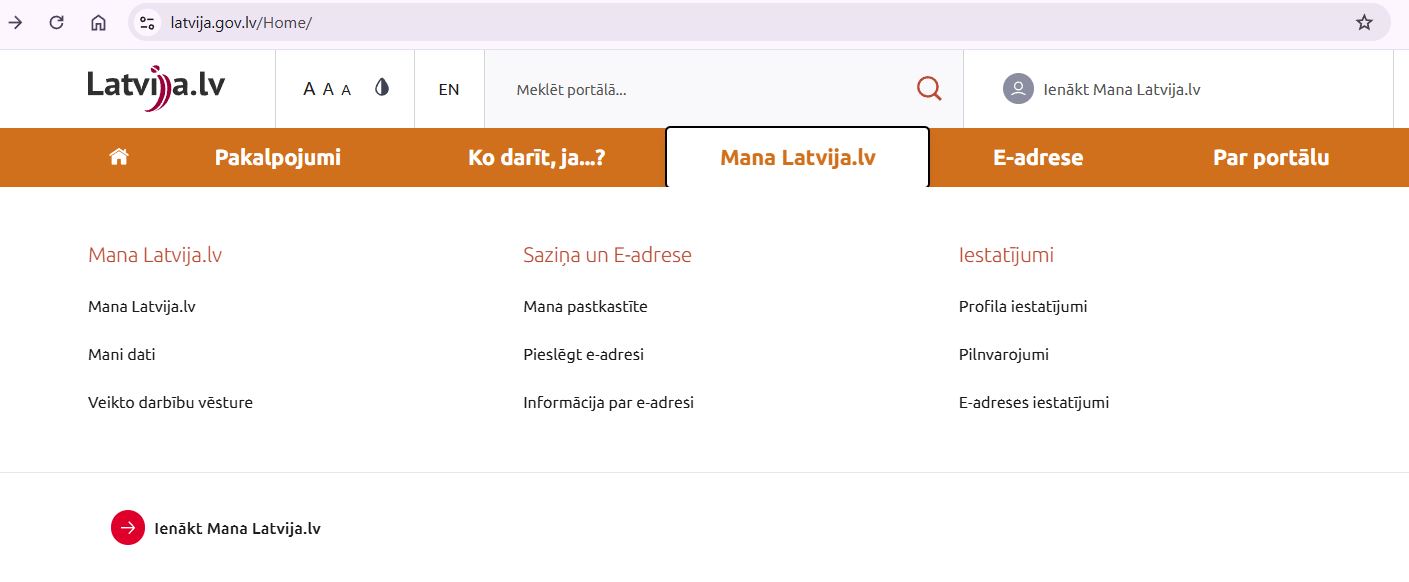Click the user avatar icon in header

[x=1017, y=89]
